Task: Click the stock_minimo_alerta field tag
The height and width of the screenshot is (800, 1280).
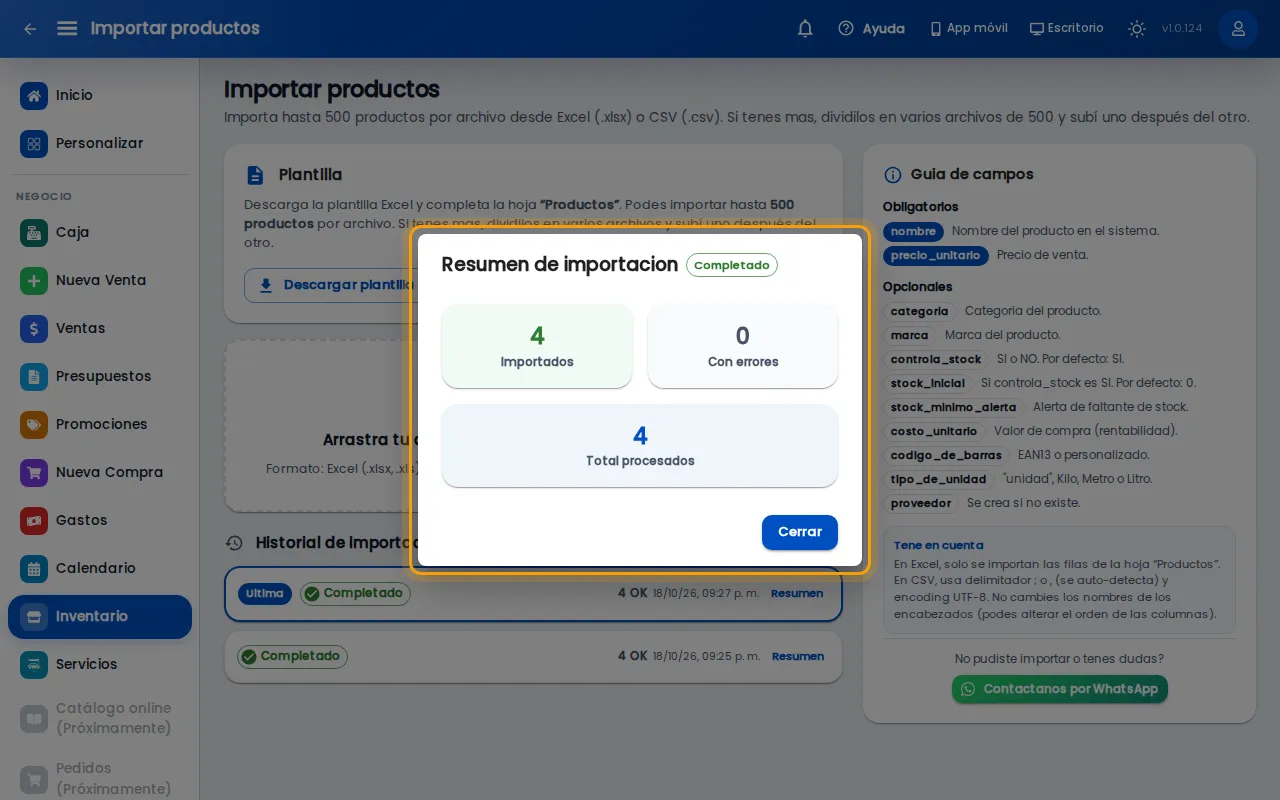Action: click(x=953, y=407)
